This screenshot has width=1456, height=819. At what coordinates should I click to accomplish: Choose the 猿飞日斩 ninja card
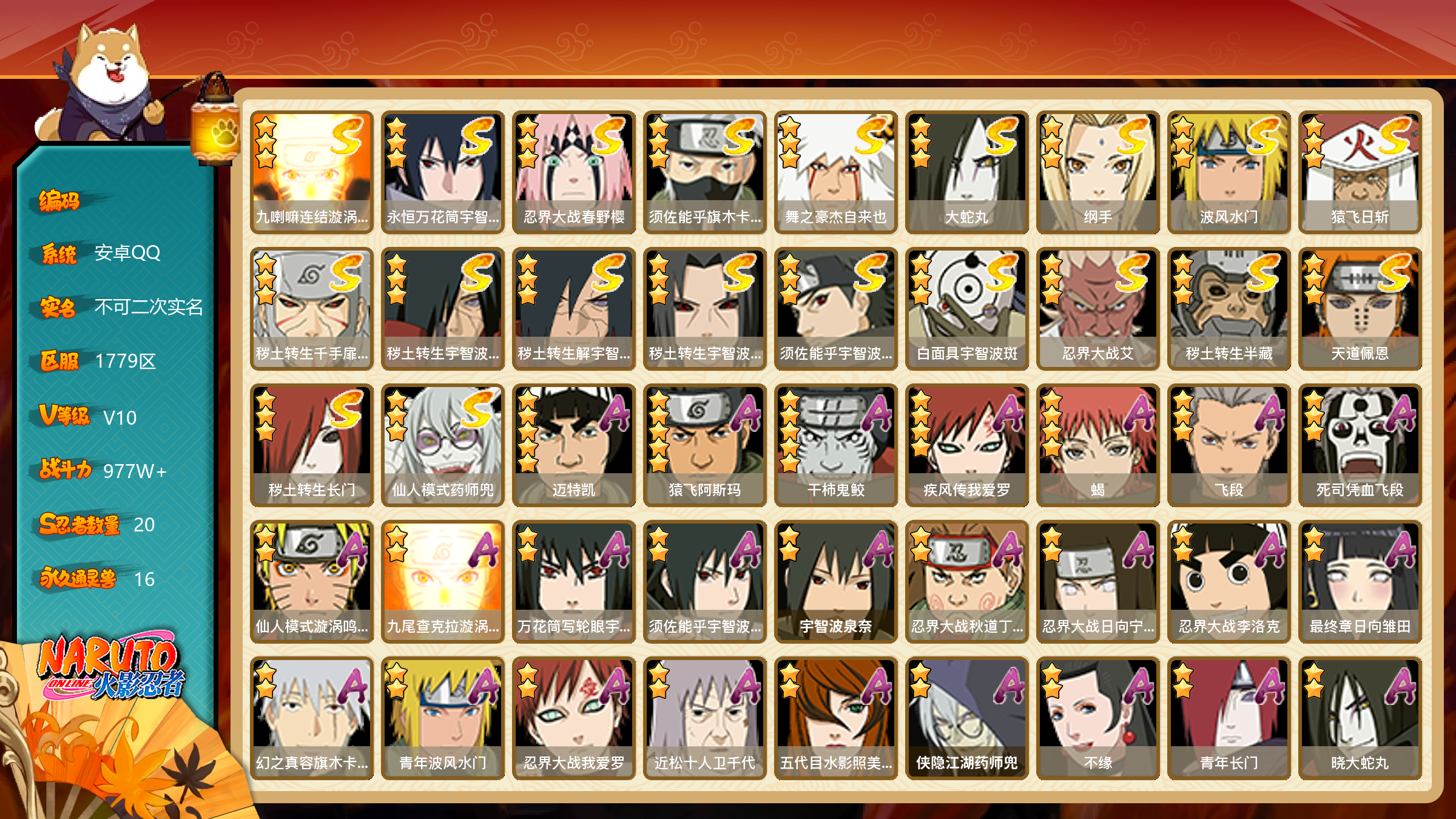(1360, 172)
